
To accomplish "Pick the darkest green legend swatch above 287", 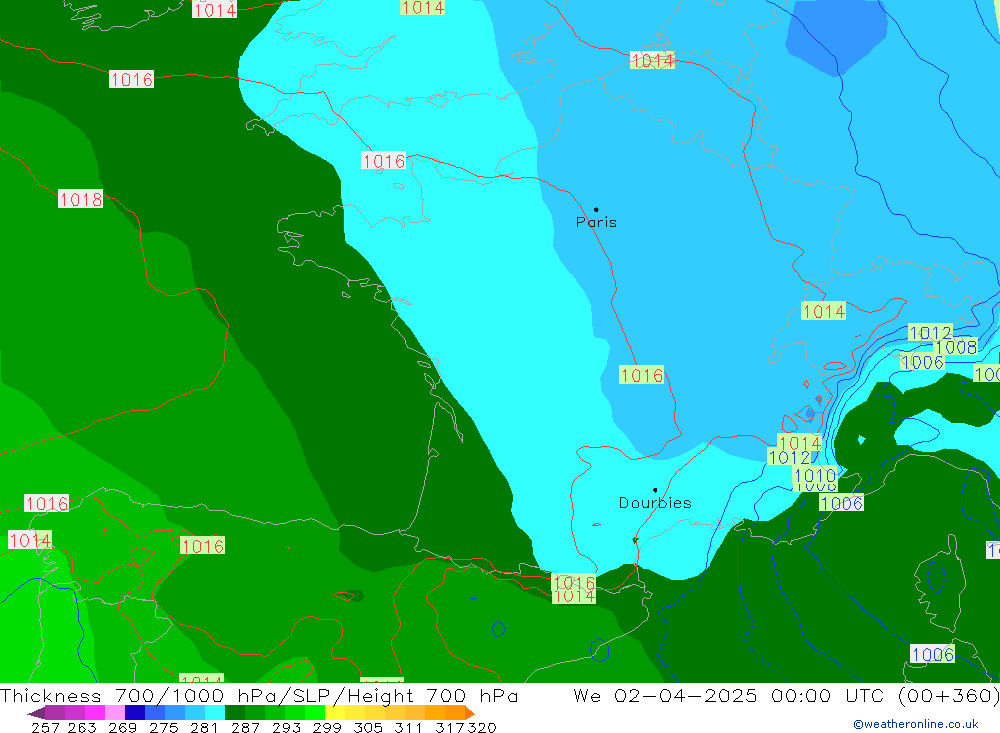I will [x=235, y=713].
